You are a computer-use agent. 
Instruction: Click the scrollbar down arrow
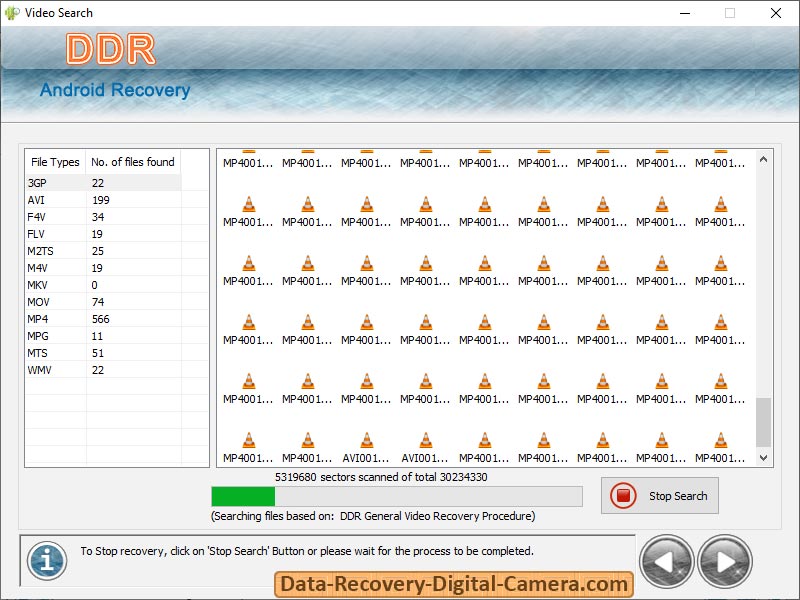click(x=763, y=457)
